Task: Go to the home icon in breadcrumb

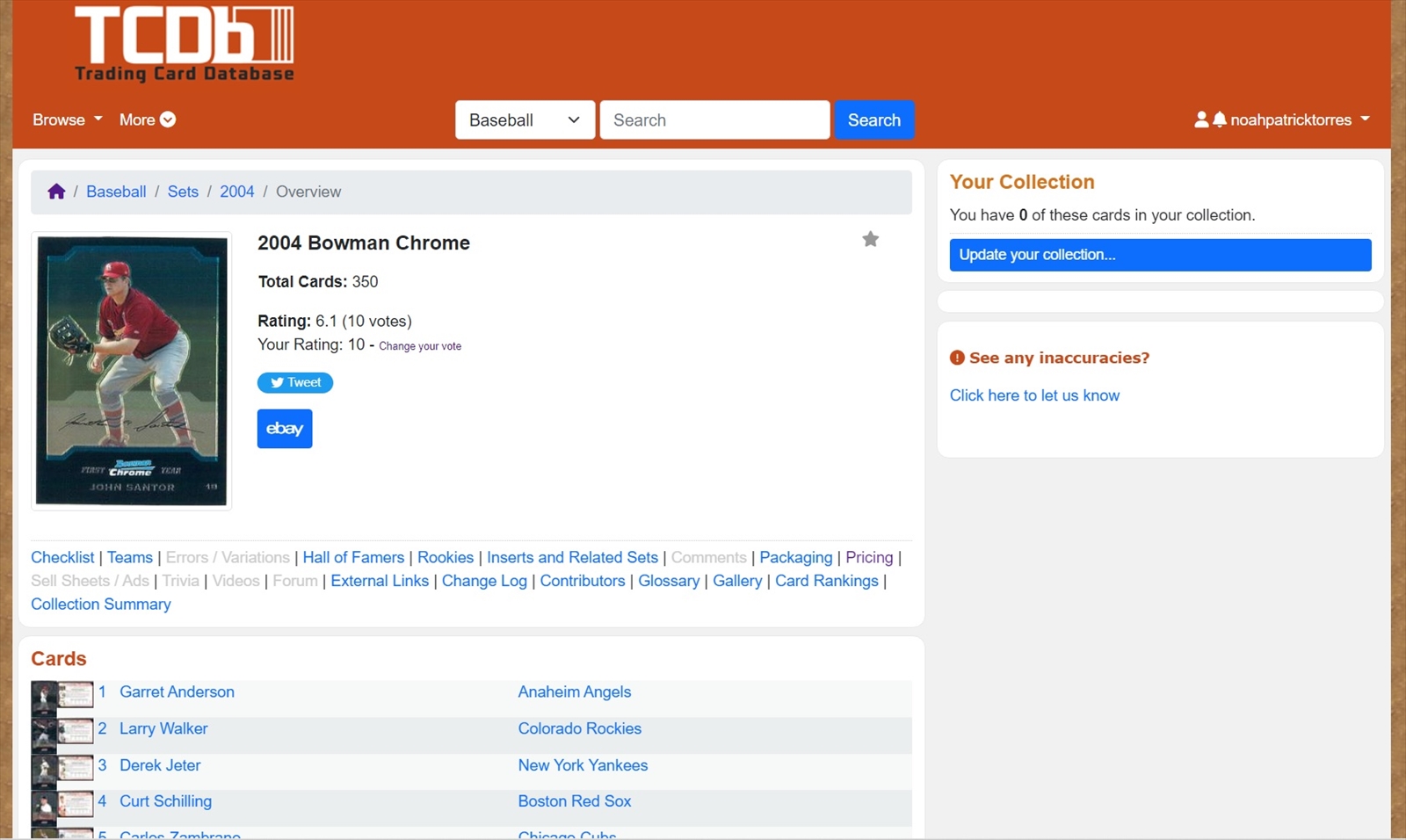Action: coord(56,192)
